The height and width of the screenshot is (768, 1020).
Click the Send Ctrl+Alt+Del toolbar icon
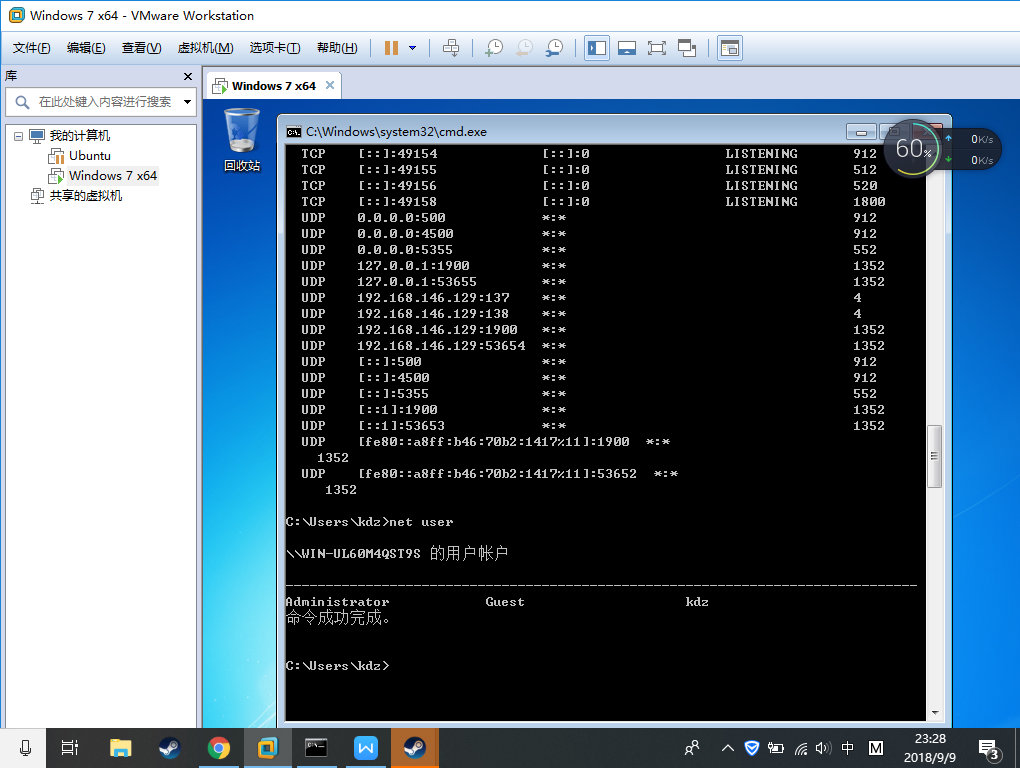[x=451, y=48]
